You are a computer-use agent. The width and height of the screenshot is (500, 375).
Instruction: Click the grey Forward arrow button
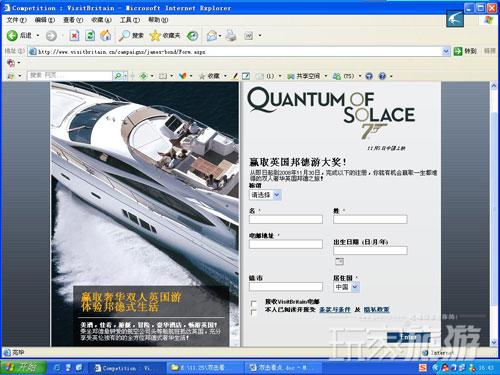pyautogui.click(x=51, y=36)
